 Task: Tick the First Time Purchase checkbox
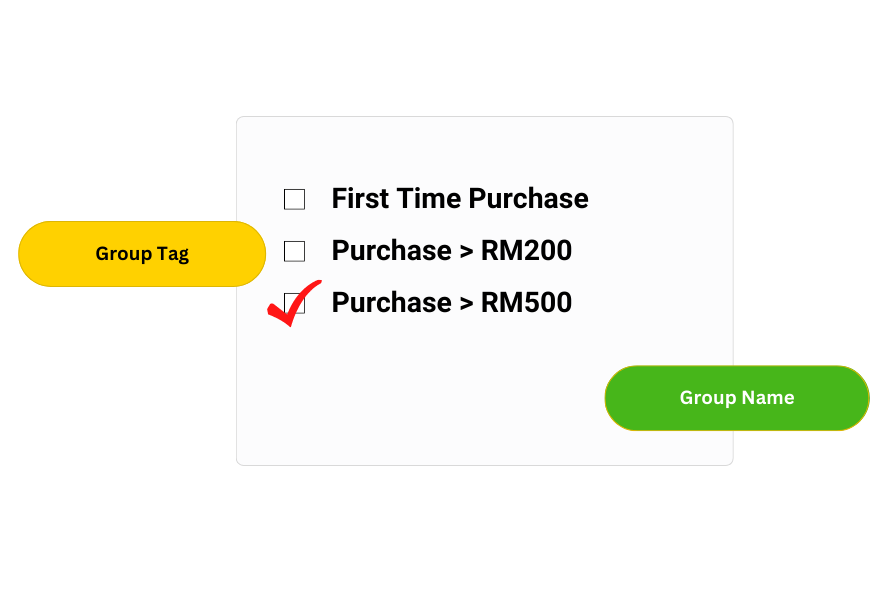pyautogui.click(x=294, y=199)
